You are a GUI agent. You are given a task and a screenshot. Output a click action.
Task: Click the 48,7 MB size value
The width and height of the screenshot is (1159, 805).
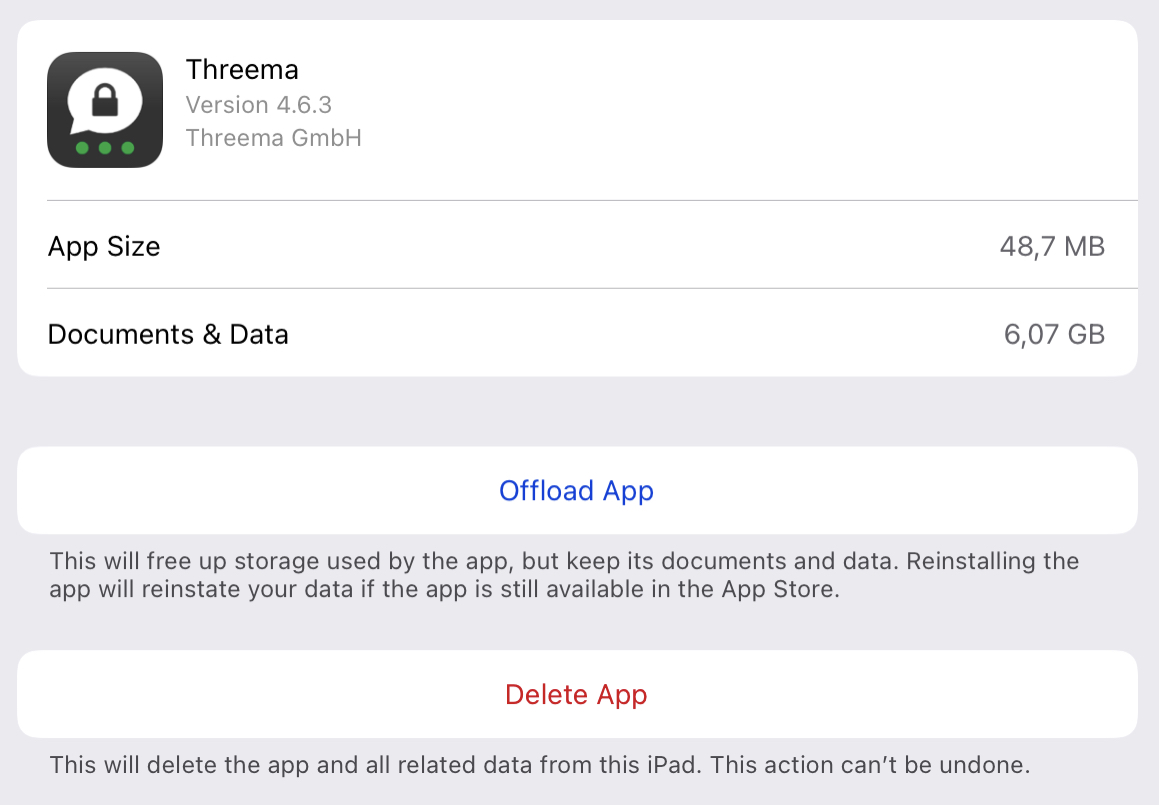[x=1052, y=246]
